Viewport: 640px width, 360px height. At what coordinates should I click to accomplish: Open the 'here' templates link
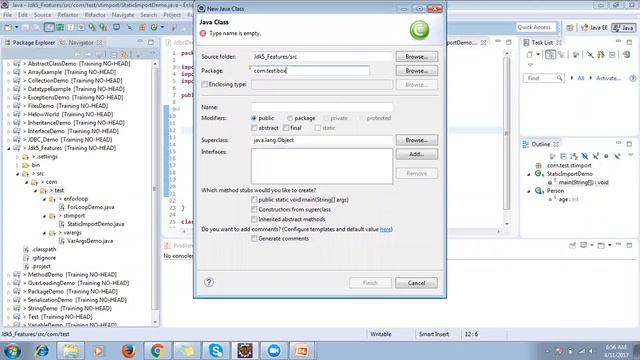(x=385, y=229)
